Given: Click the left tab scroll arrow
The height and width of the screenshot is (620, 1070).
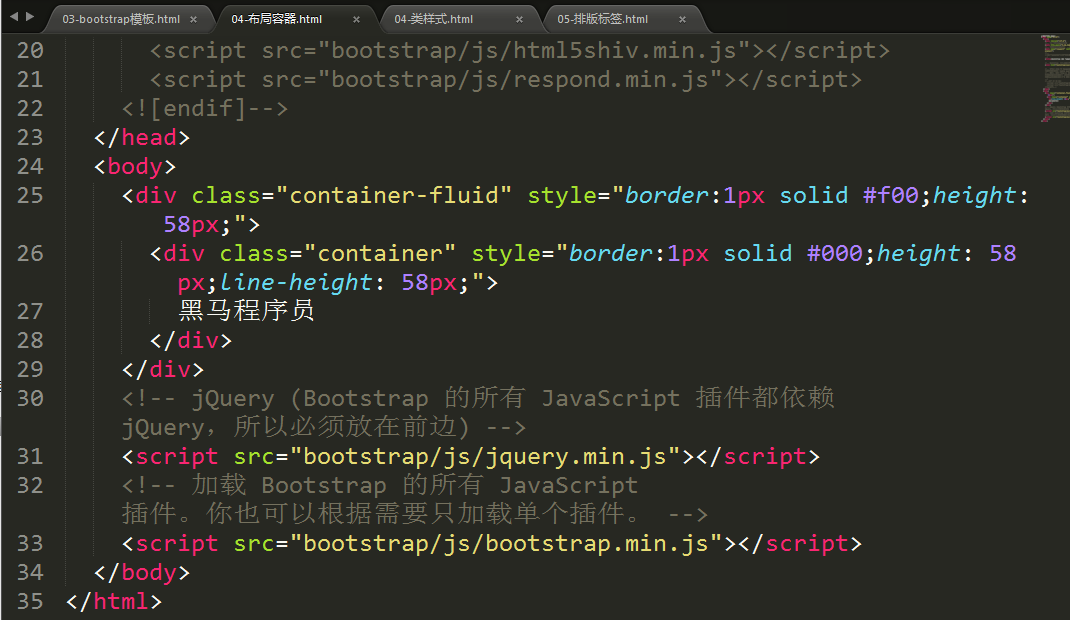Looking at the screenshot, I should click(x=14, y=16).
